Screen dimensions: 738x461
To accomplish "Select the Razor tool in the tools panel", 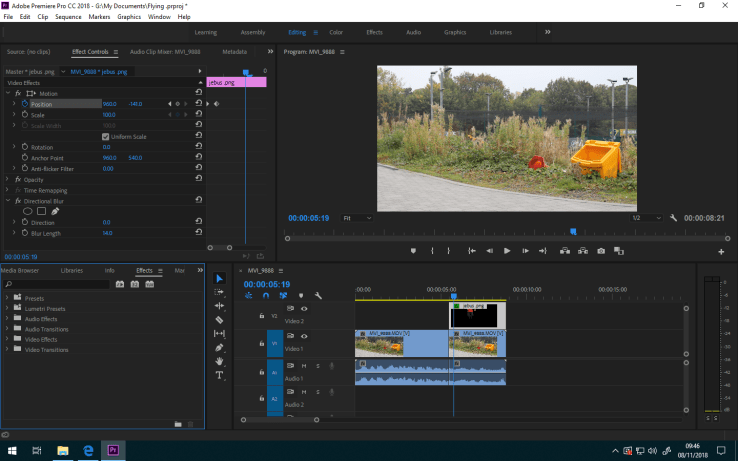I will pyautogui.click(x=220, y=320).
